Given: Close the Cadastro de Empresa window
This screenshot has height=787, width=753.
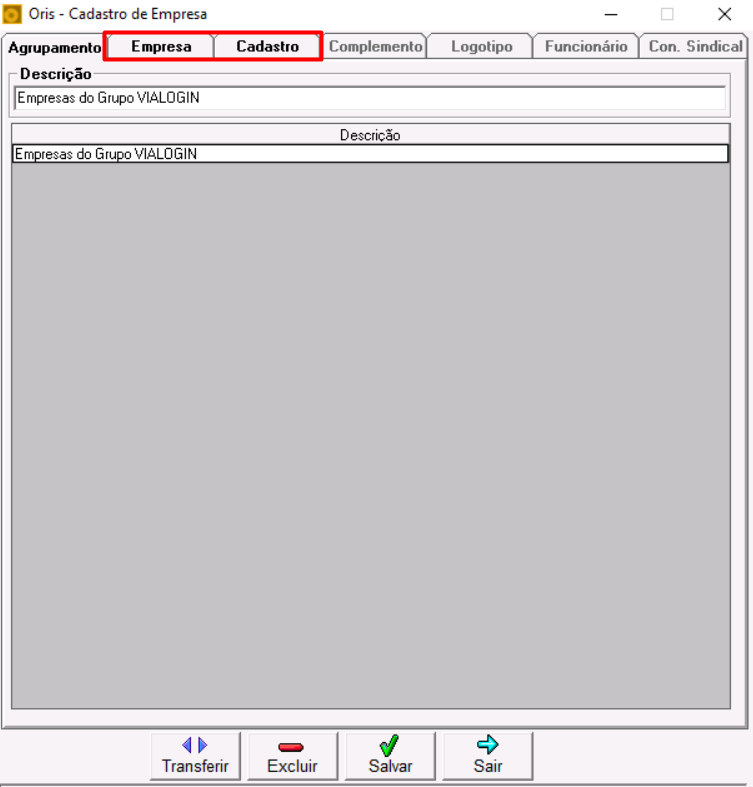Looking at the screenshot, I should (x=724, y=15).
